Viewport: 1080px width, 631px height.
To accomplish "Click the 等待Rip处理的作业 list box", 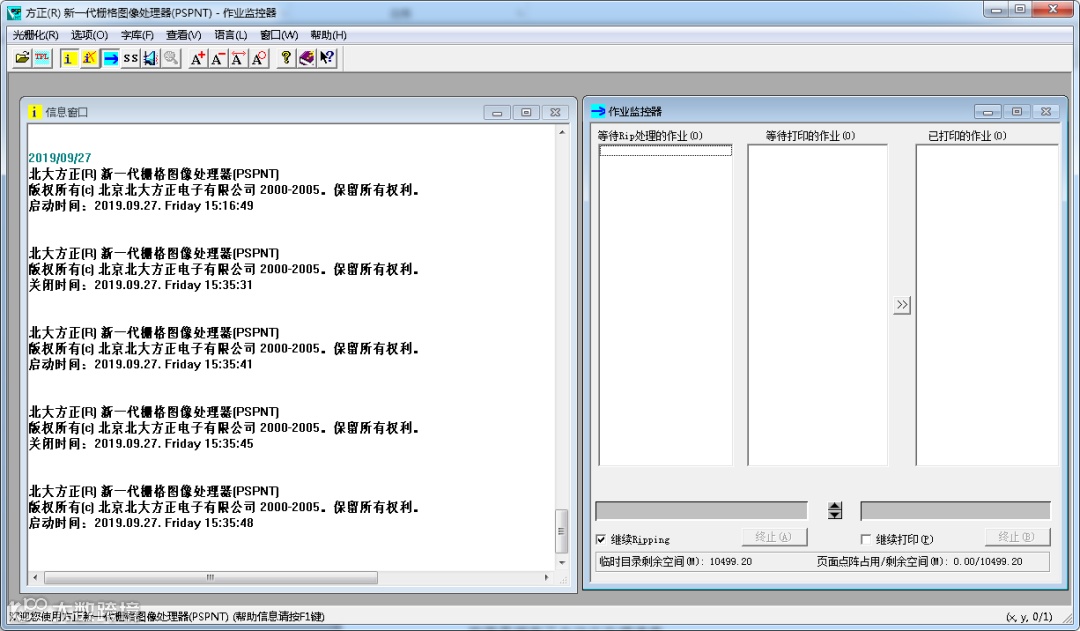I will click(665, 304).
